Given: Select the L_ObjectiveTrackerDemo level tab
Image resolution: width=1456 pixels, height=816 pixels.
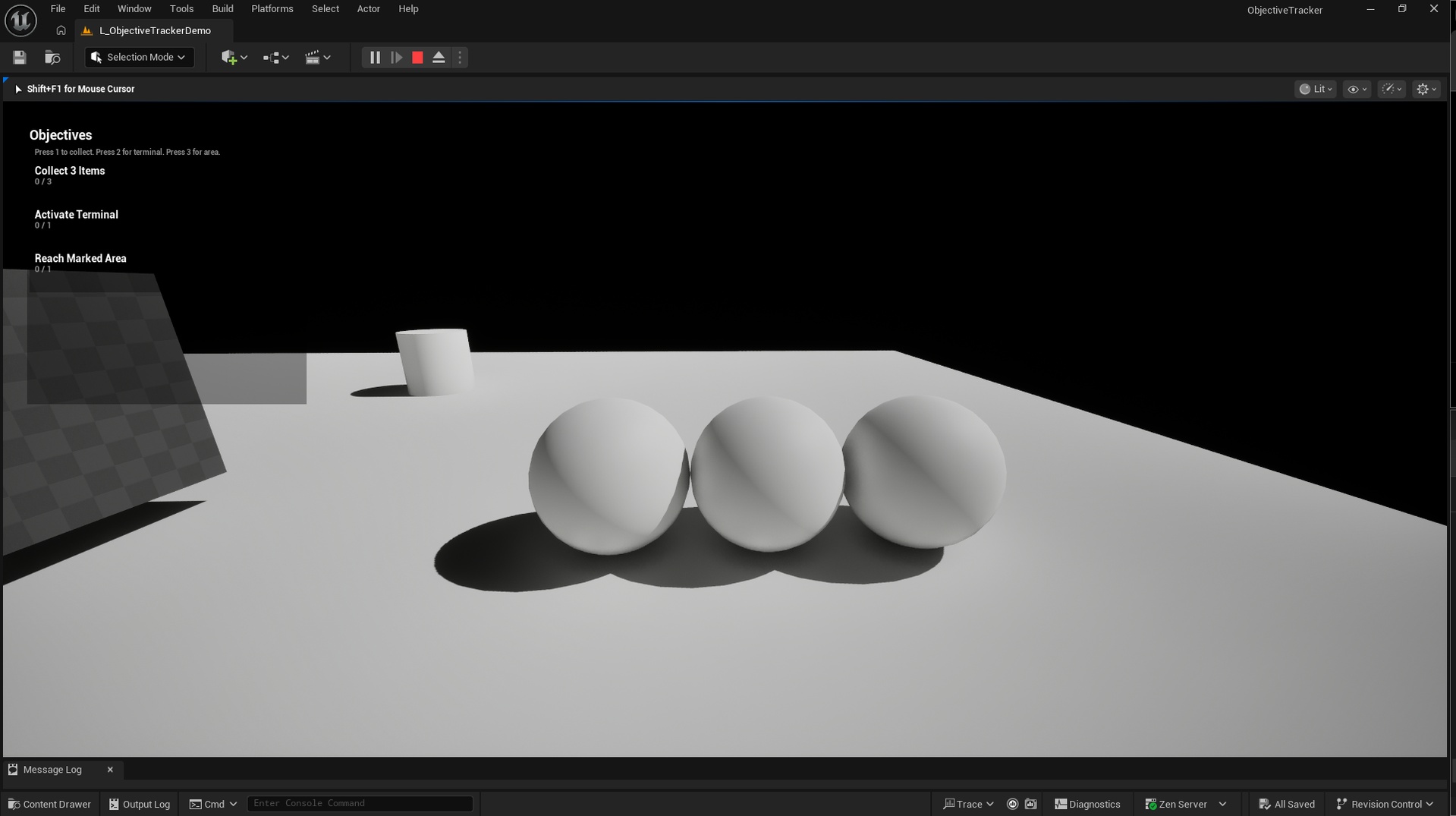Looking at the screenshot, I should (154, 30).
